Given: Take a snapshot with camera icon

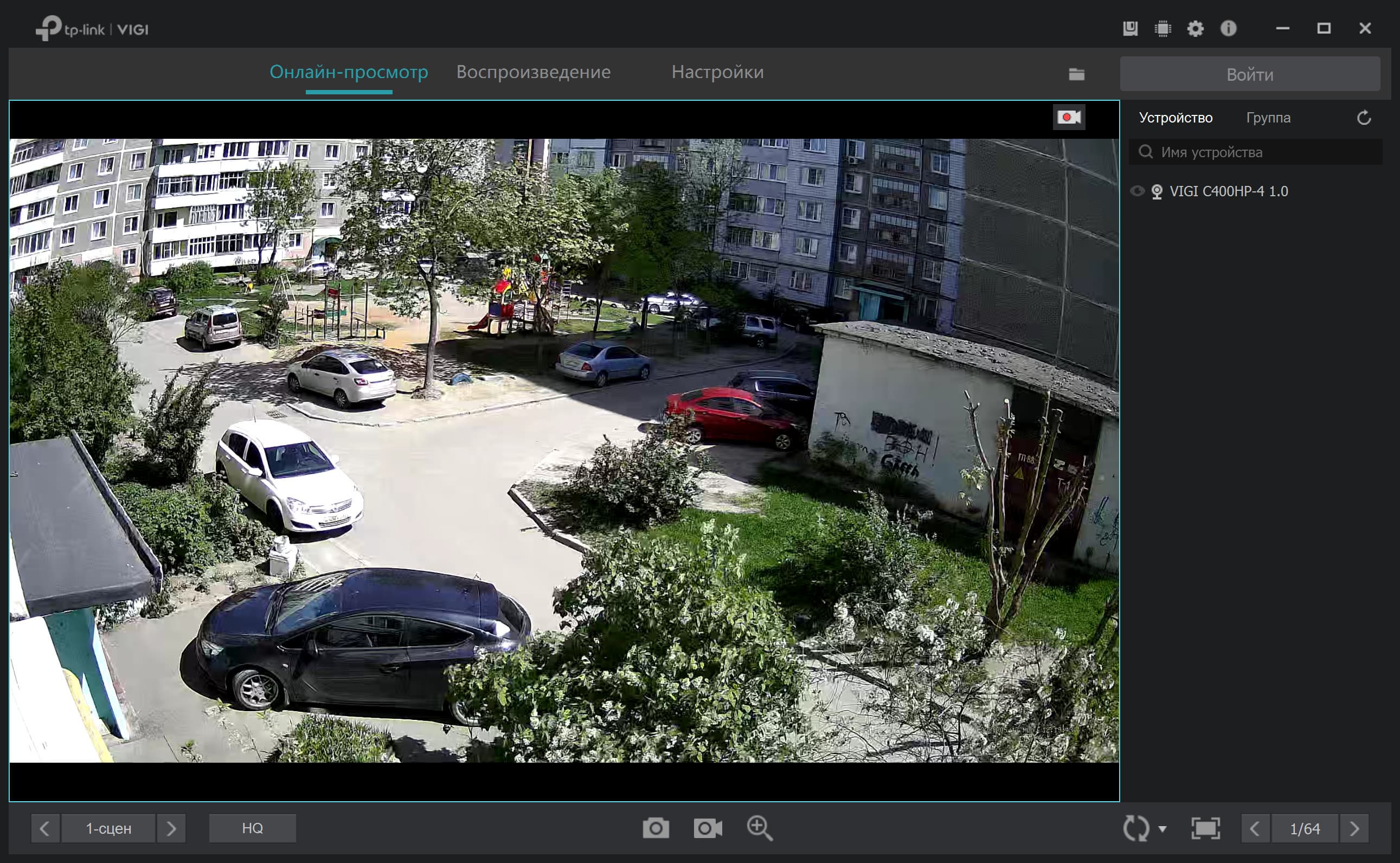Looking at the screenshot, I should pyautogui.click(x=655, y=828).
